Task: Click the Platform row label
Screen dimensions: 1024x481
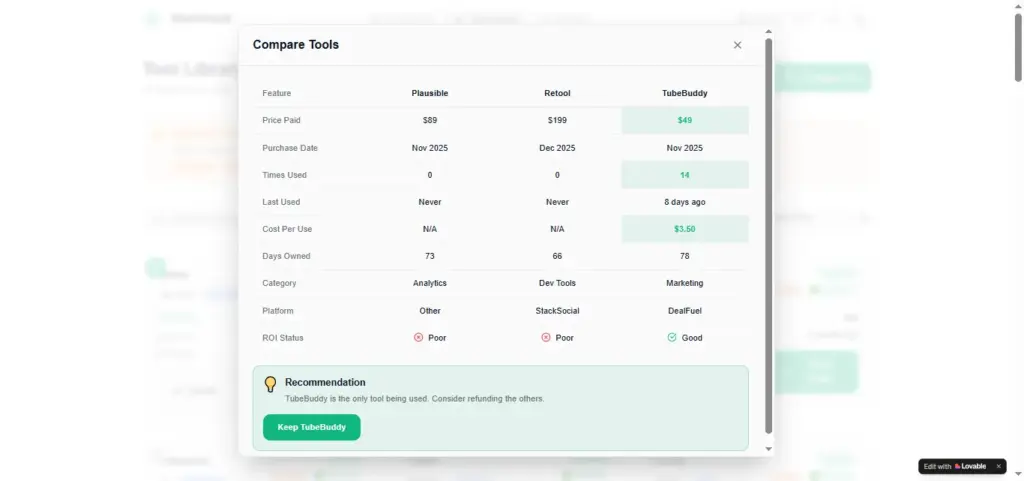Action: (x=278, y=311)
